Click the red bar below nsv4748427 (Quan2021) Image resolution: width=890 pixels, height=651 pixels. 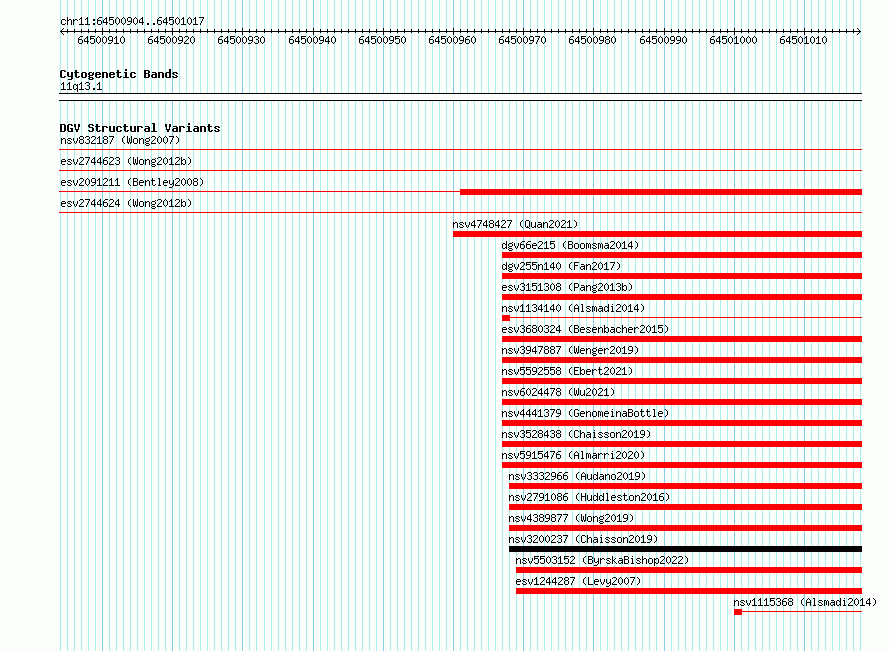(657, 234)
